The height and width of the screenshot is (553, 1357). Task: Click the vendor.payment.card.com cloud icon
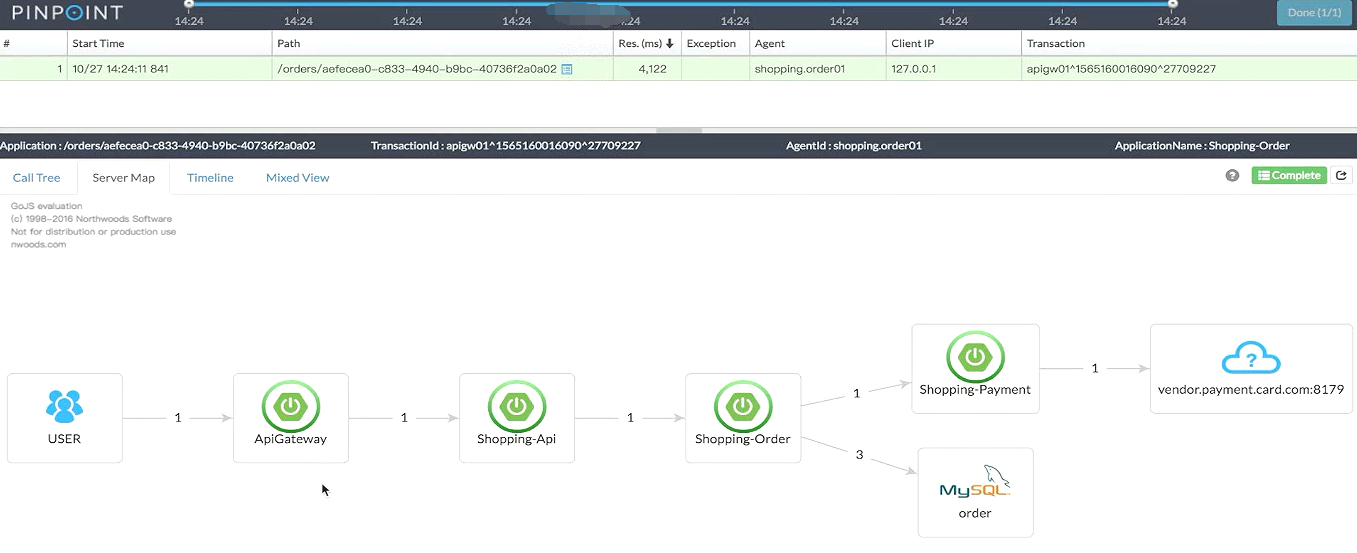1251,360
